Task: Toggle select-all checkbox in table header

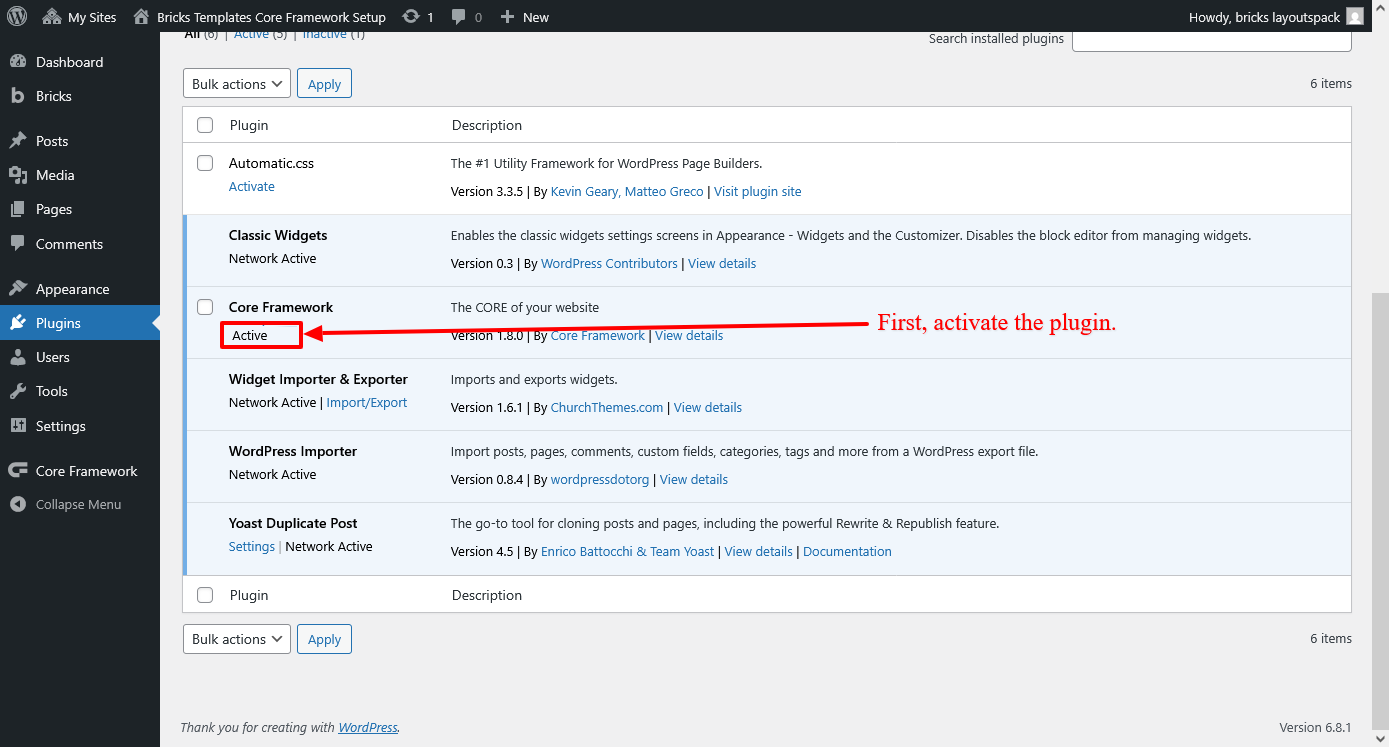Action: (205, 125)
